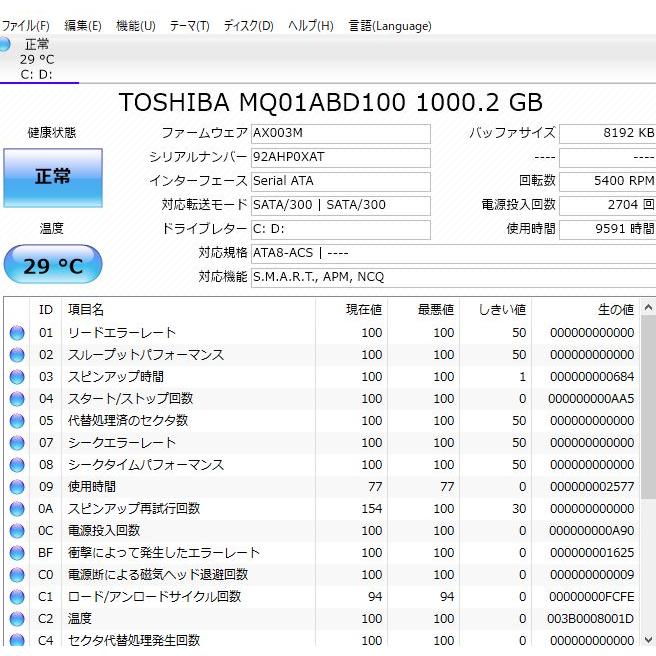Click the power-on hours value 9591 時間

coord(607,229)
